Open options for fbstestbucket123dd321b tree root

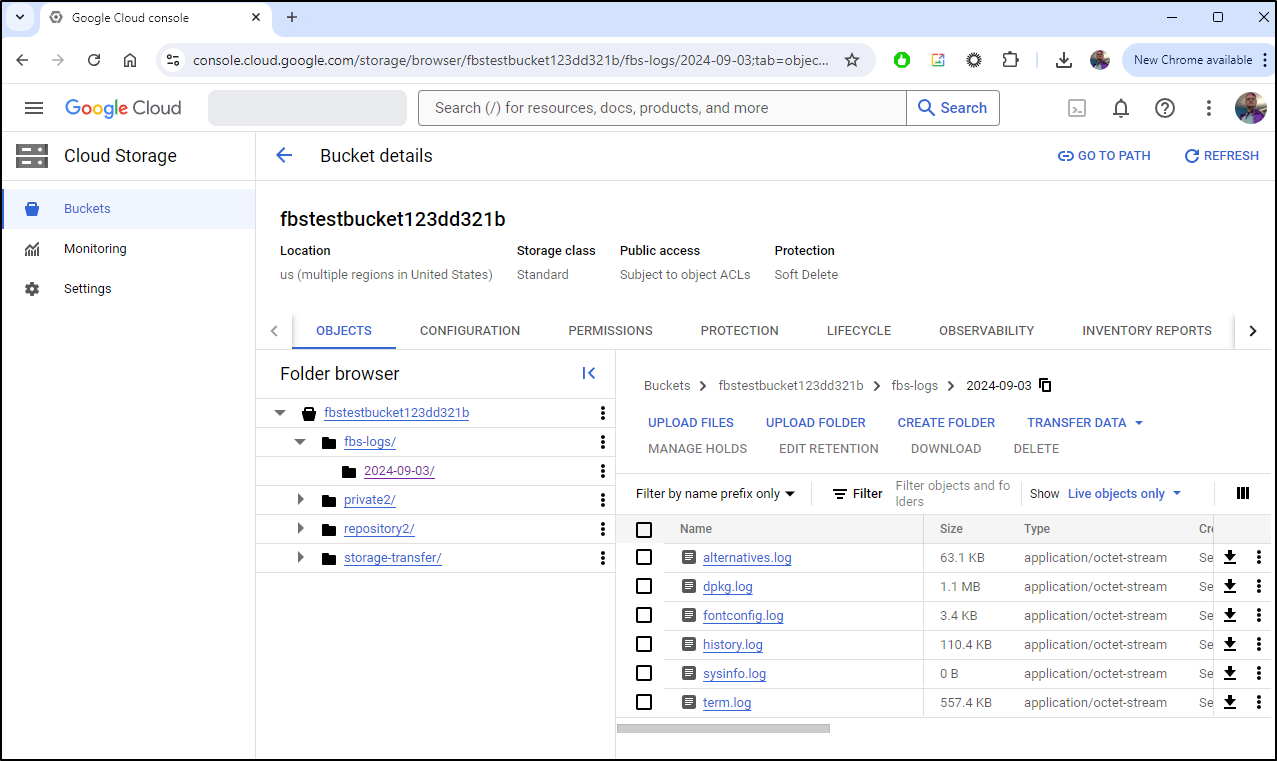[x=602, y=413]
